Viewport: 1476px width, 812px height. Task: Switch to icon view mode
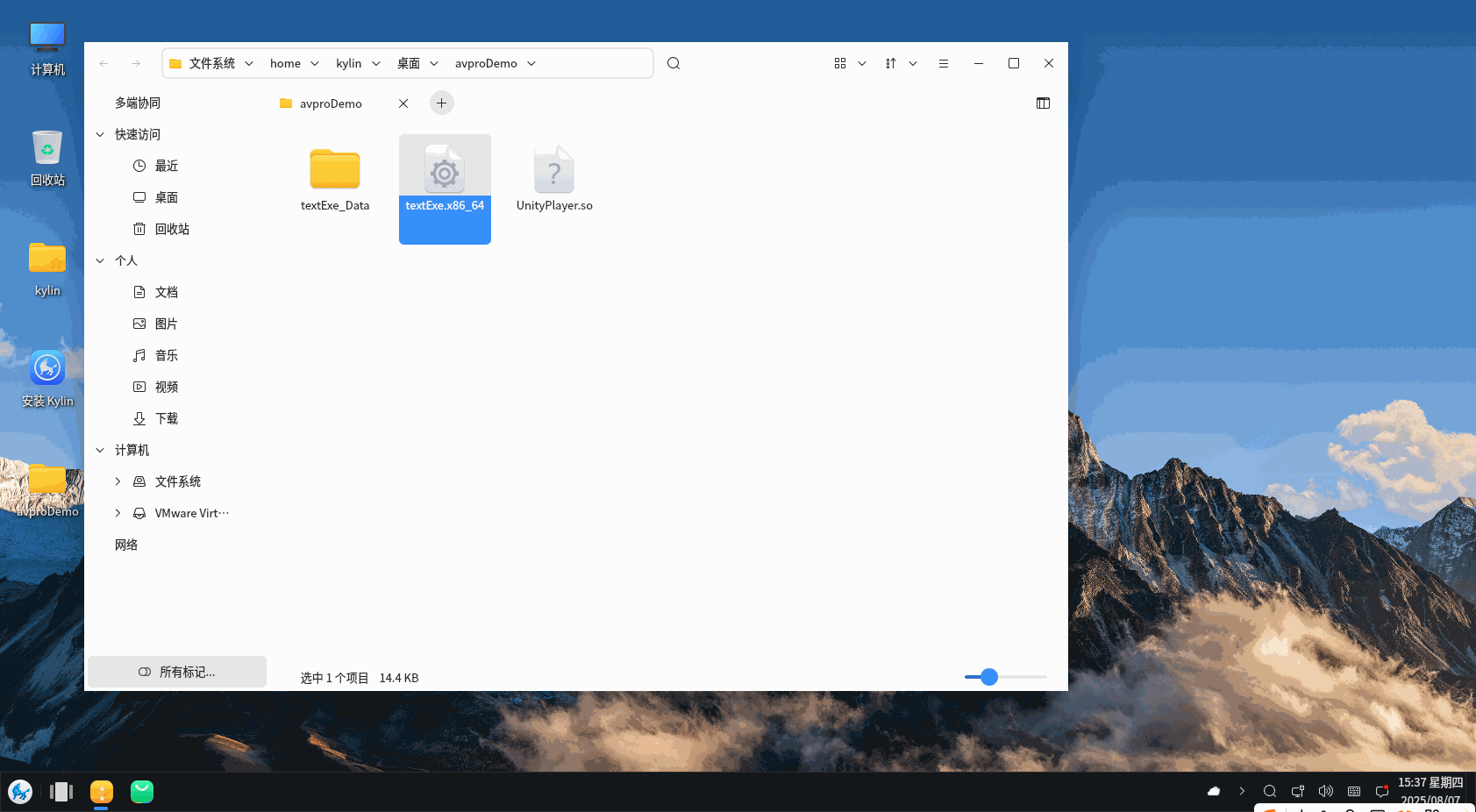point(840,63)
